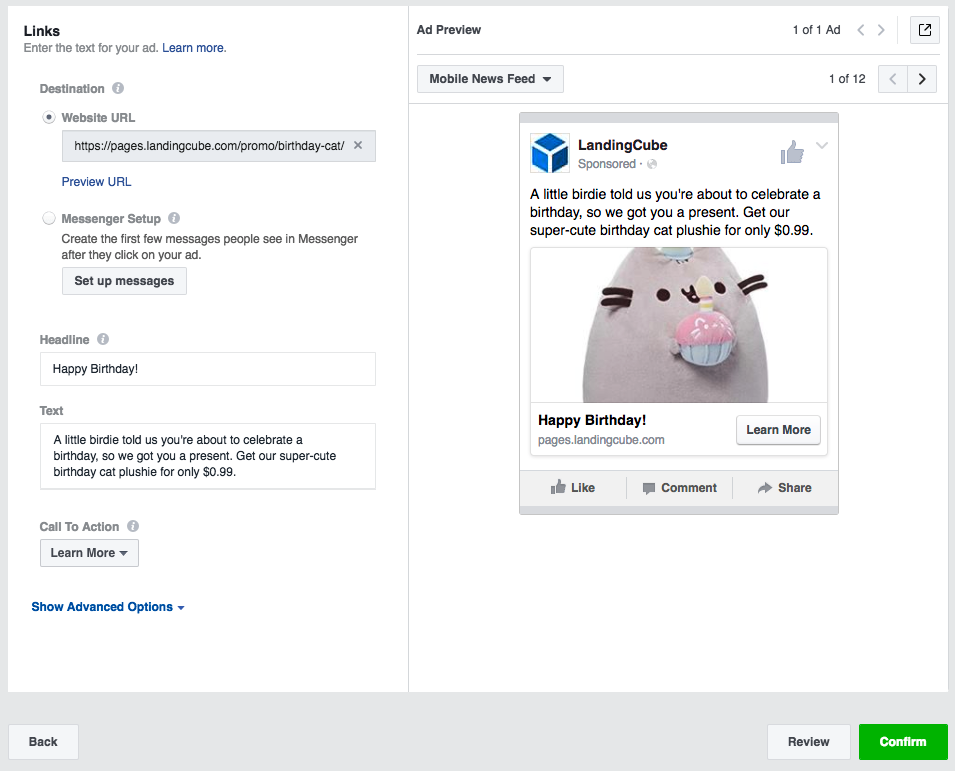Image resolution: width=955 pixels, height=771 pixels.
Task: Click Share in the ad preview
Action: (784, 488)
